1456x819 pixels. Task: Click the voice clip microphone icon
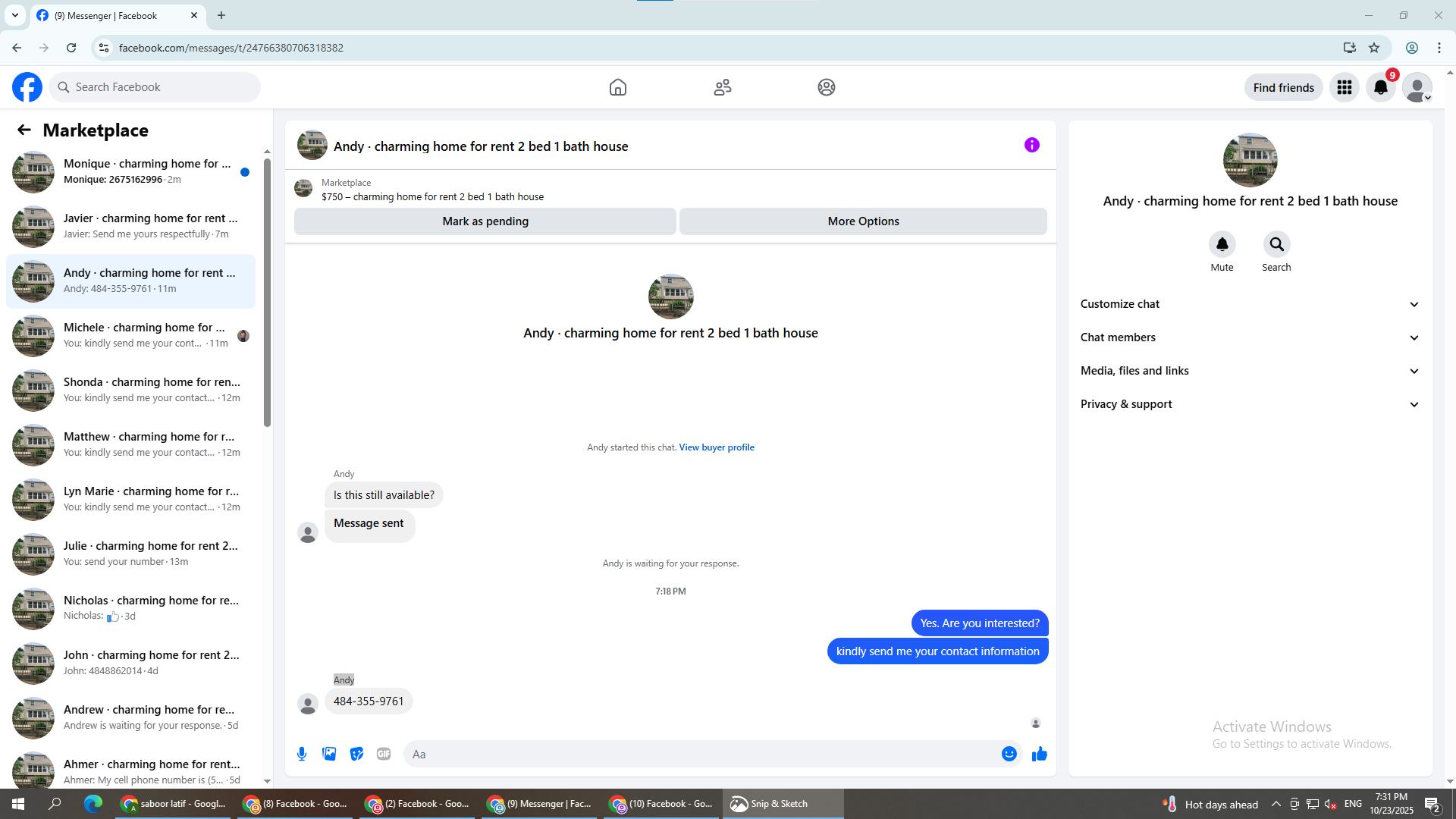(302, 754)
